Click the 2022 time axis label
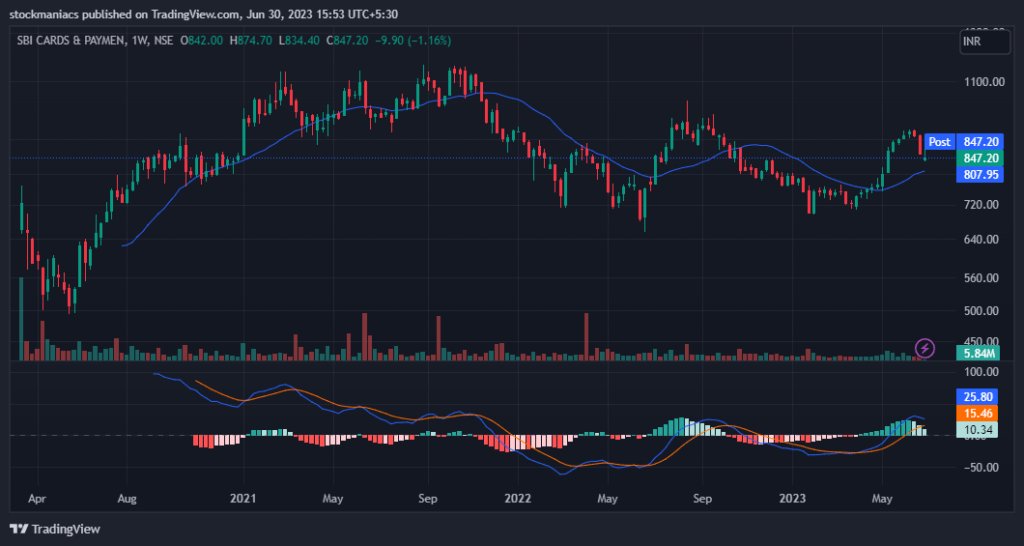 pos(518,498)
